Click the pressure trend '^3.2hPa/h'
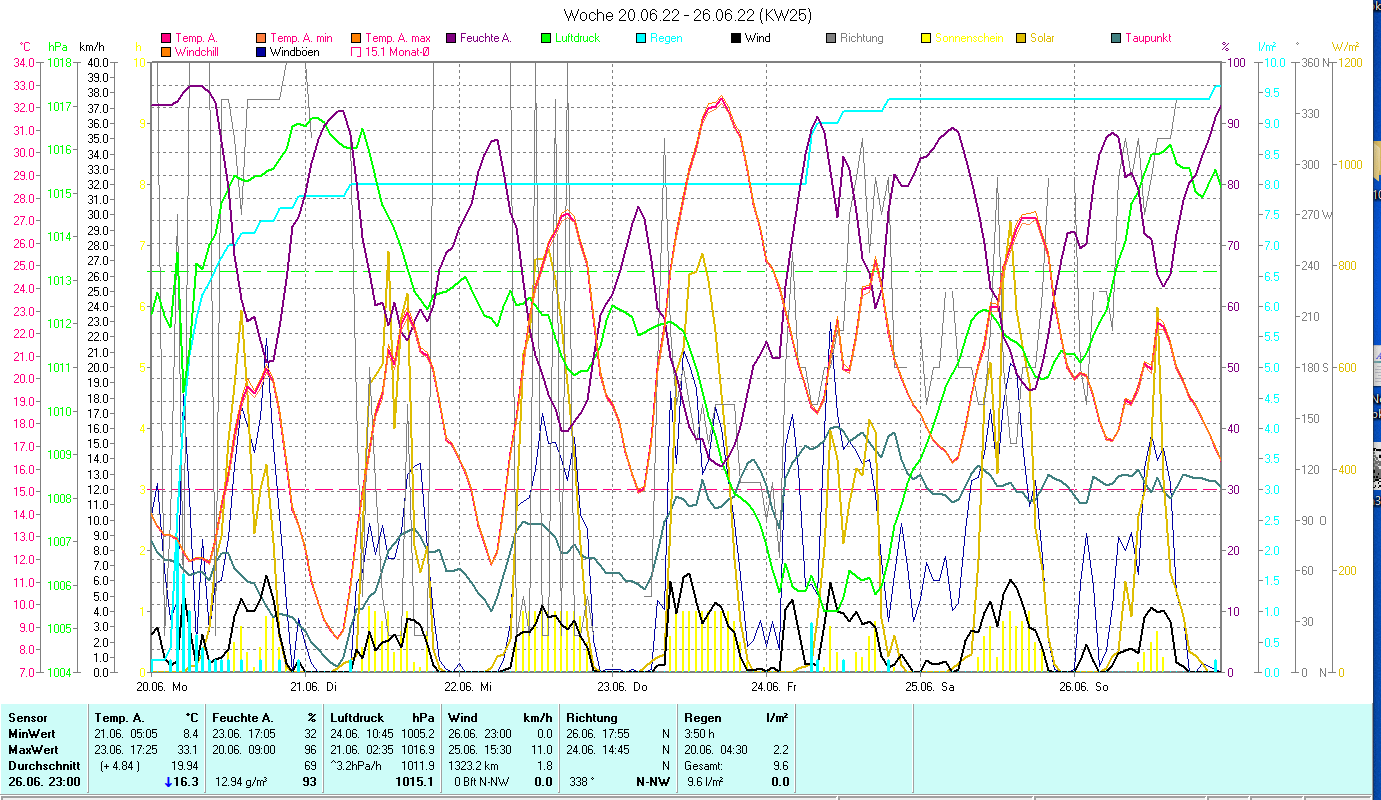1381x800 pixels. tap(356, 766)
